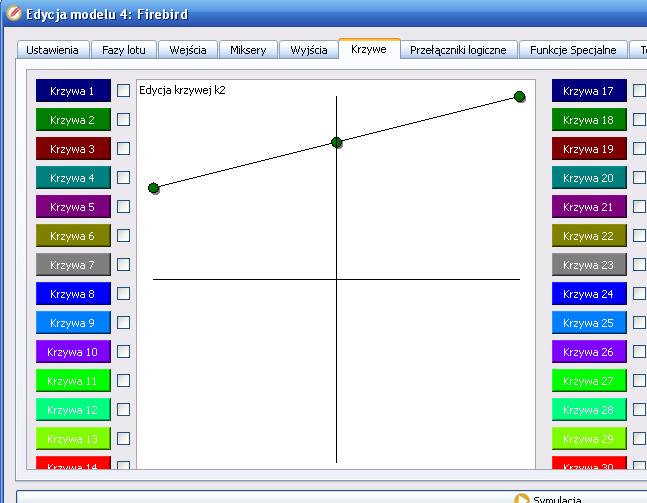
Task: Switch to the Fazy lotu tab
Action: pos(124,50)
